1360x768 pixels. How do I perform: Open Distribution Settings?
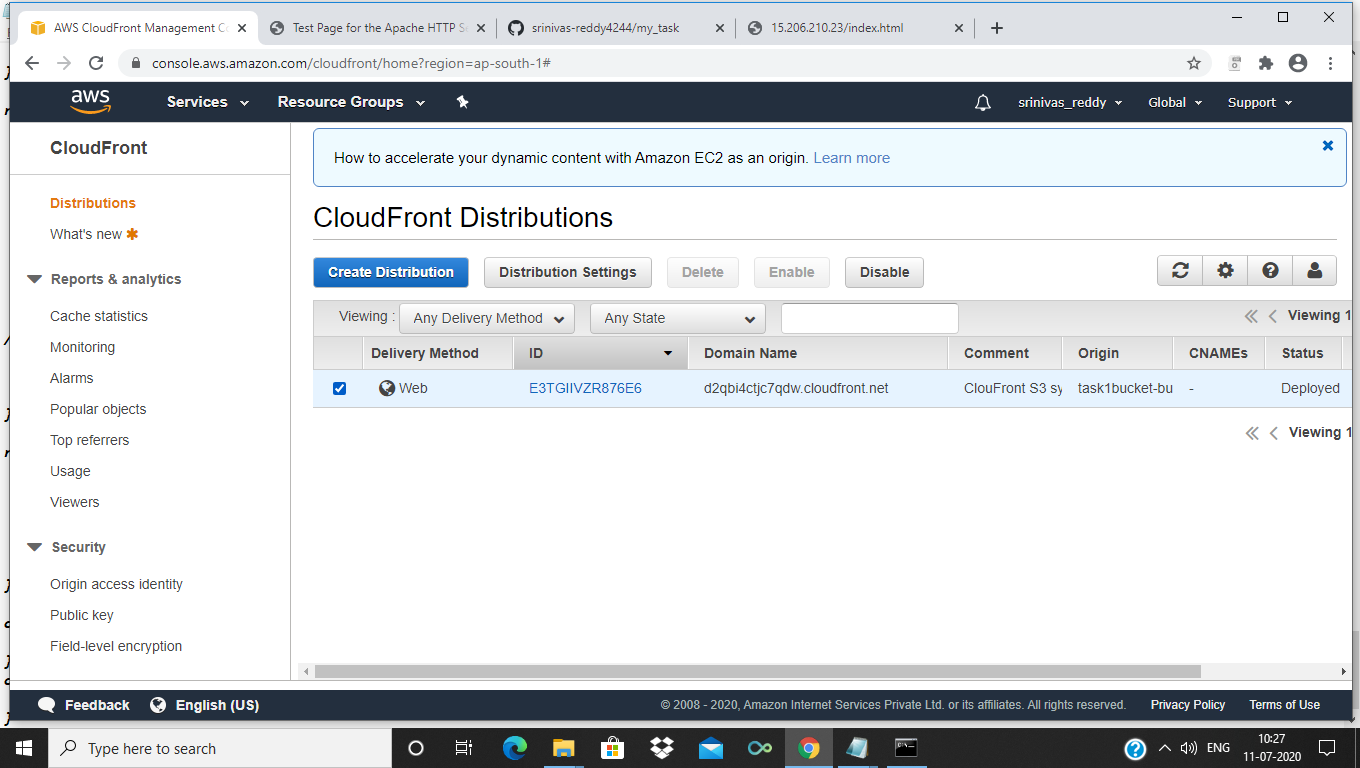[568, 272]
